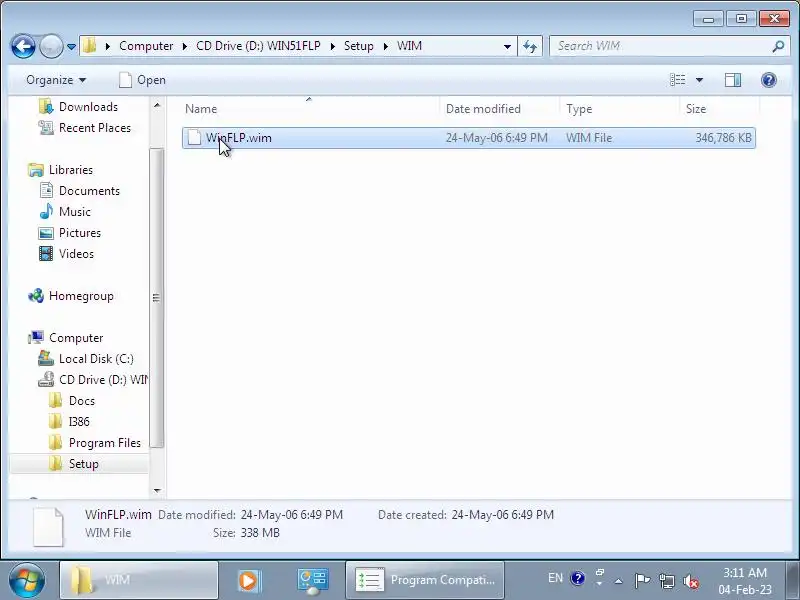Open the Pictures library
This screenshot has height=600, width=800.
[x=70, y=233]
